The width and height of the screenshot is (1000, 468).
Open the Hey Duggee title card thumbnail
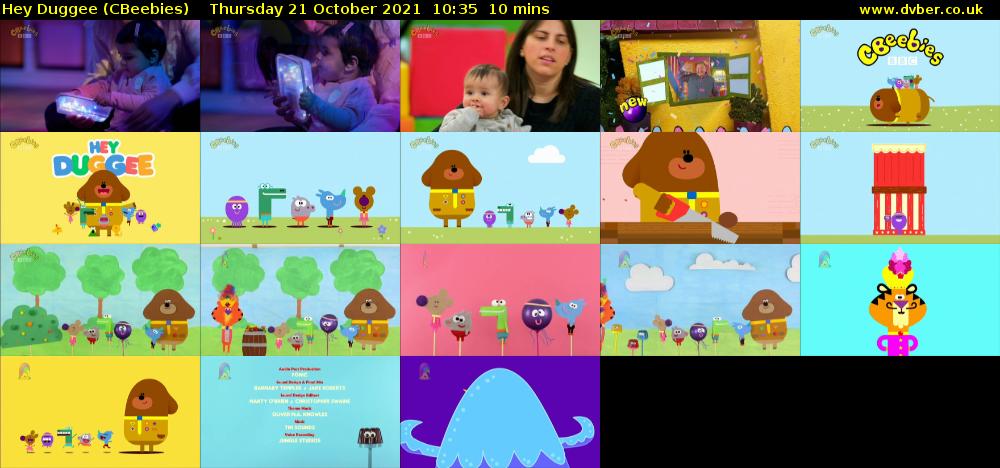100,188
